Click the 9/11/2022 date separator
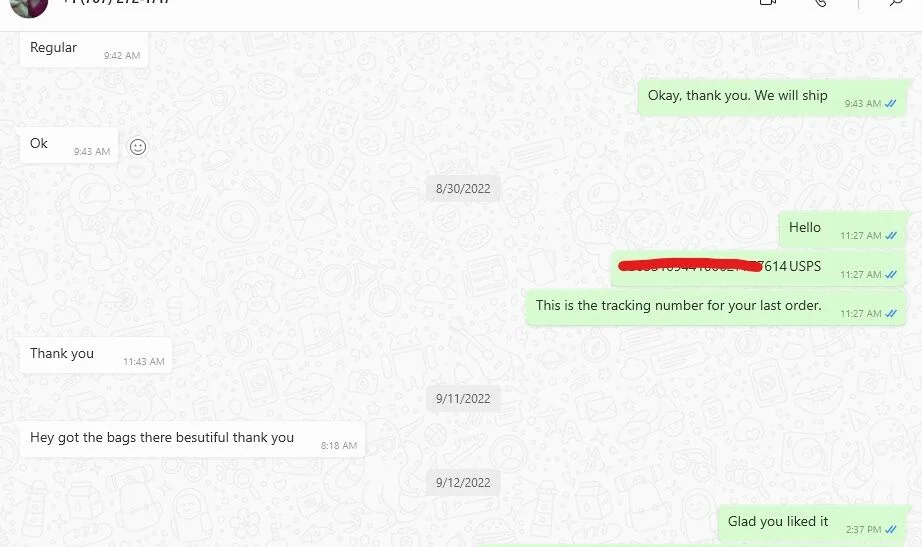 (x=463, y=399)
